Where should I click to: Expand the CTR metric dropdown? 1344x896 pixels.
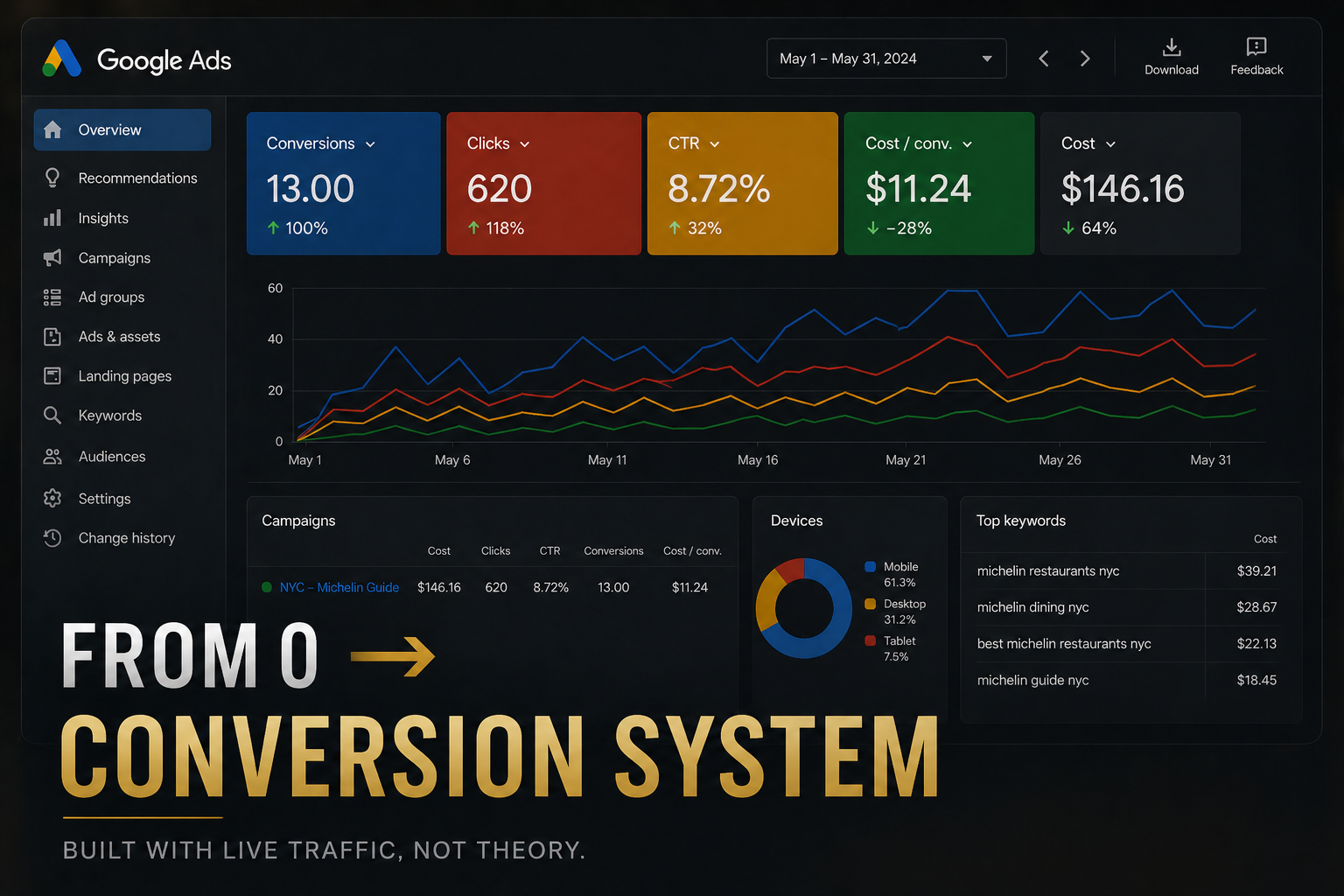(x=714, y=144)
